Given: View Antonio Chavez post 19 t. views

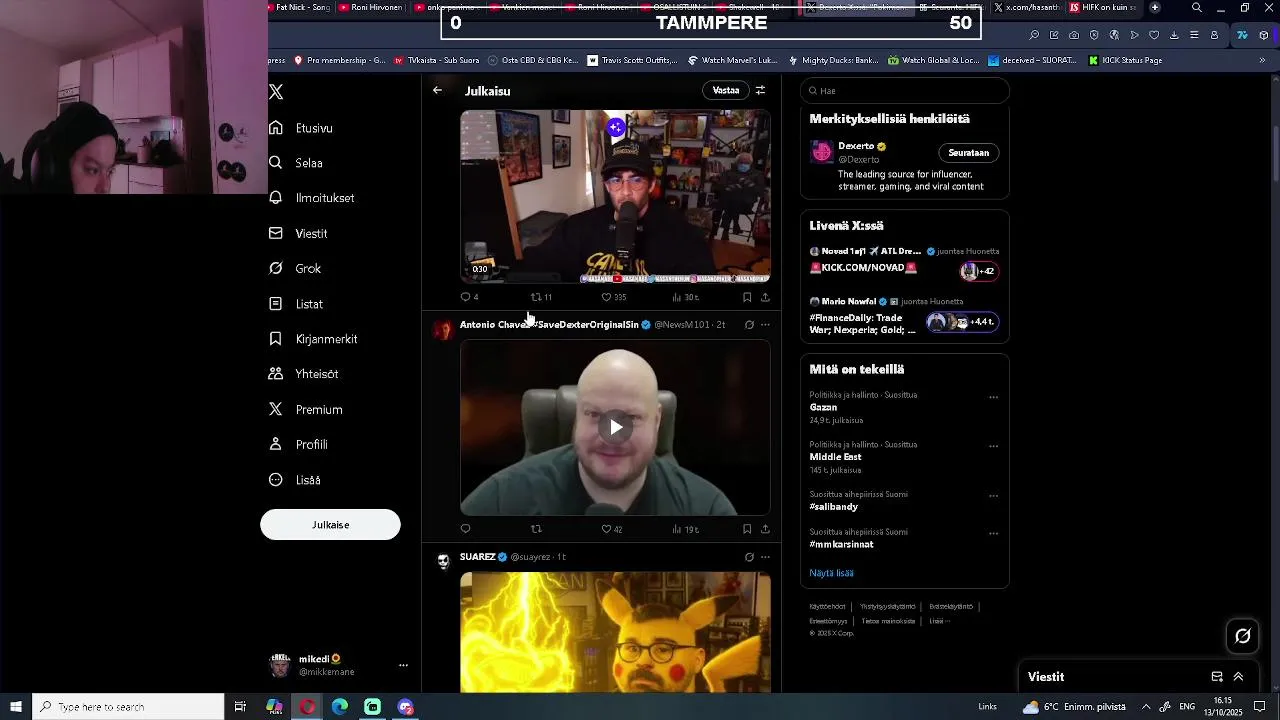Looking at the screenshot, I should (685, 529).
